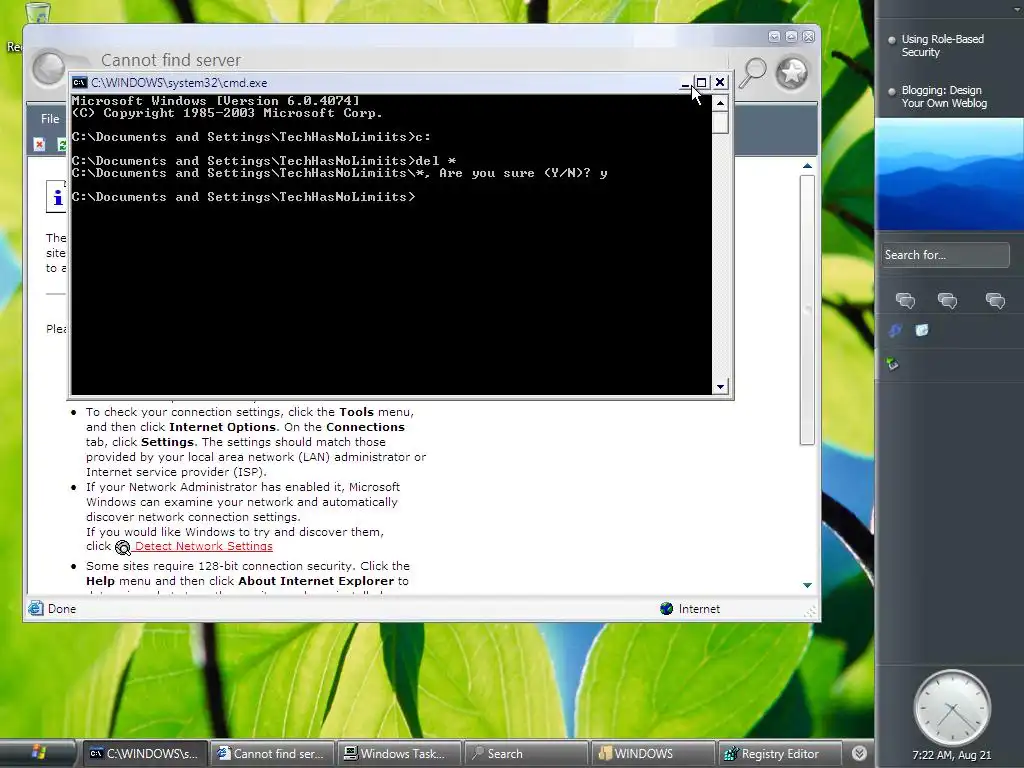Click the browser page scroll down arrow
Viewport: 1024px width, 768px height.
coord(807,585)
